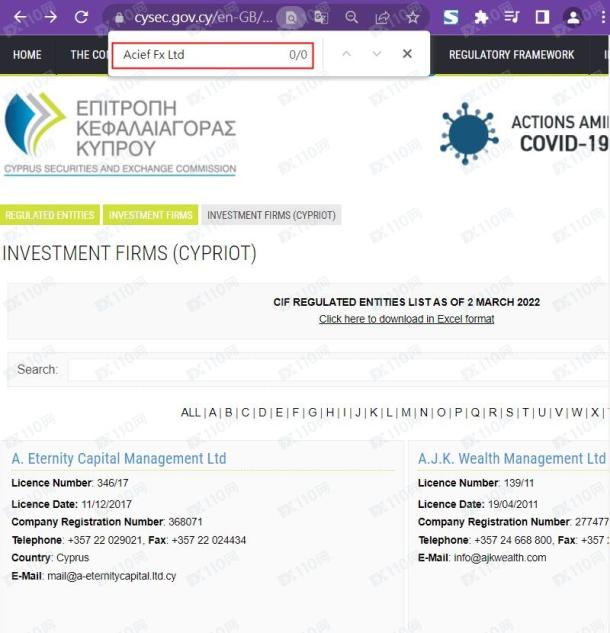
Task: Bookmark this page with the star
Action: [x=413, y=17]
